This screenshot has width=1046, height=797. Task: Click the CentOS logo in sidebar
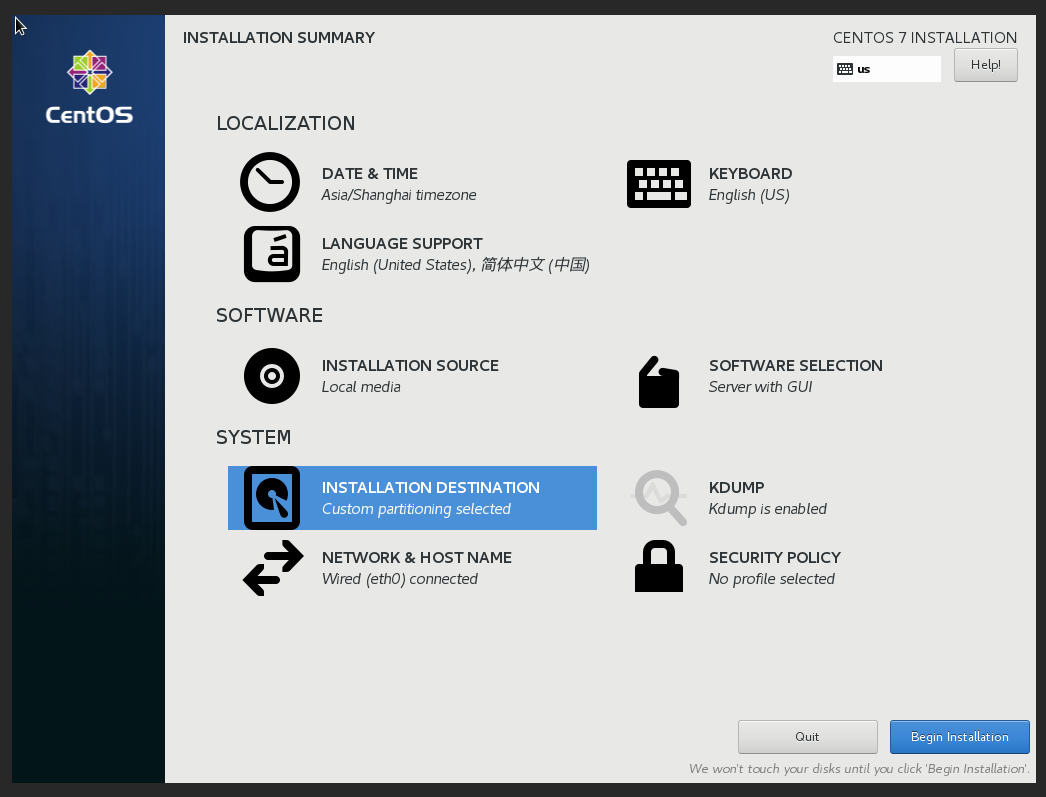[89, 87]
